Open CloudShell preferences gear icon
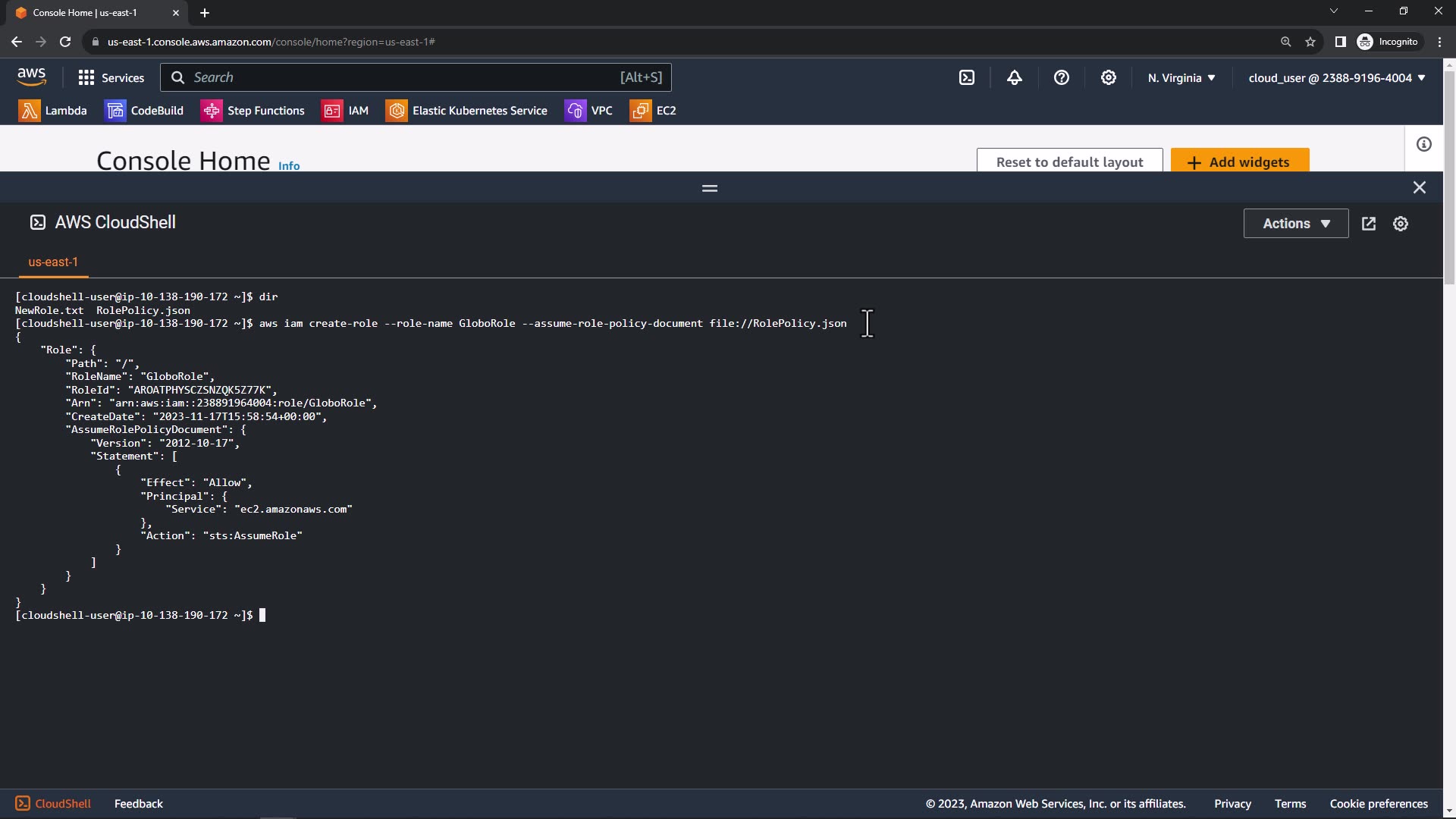The height and width of the screenshot is (819, 1456). (1400, 224)
